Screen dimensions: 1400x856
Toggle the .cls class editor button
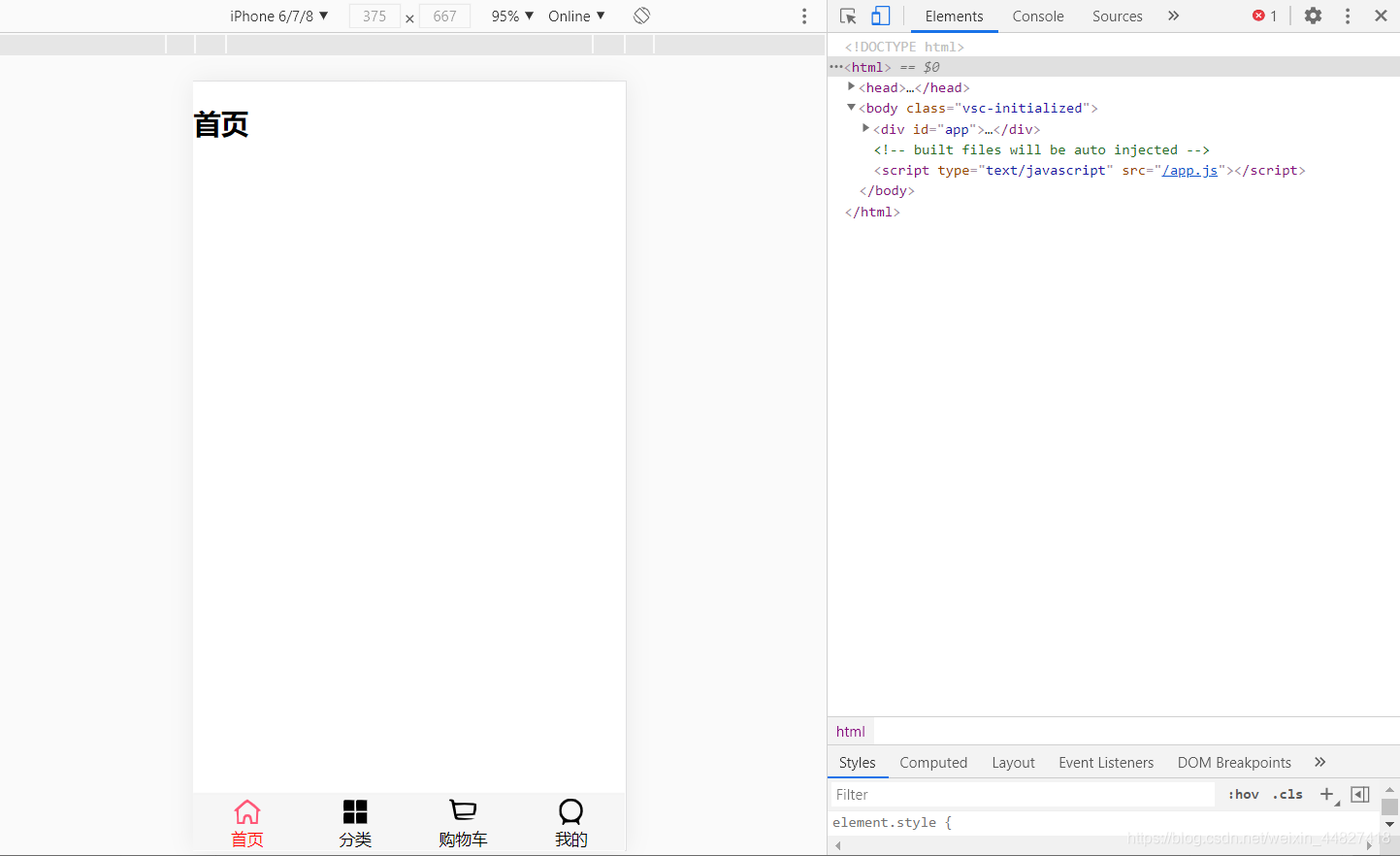click(1287, 794)
